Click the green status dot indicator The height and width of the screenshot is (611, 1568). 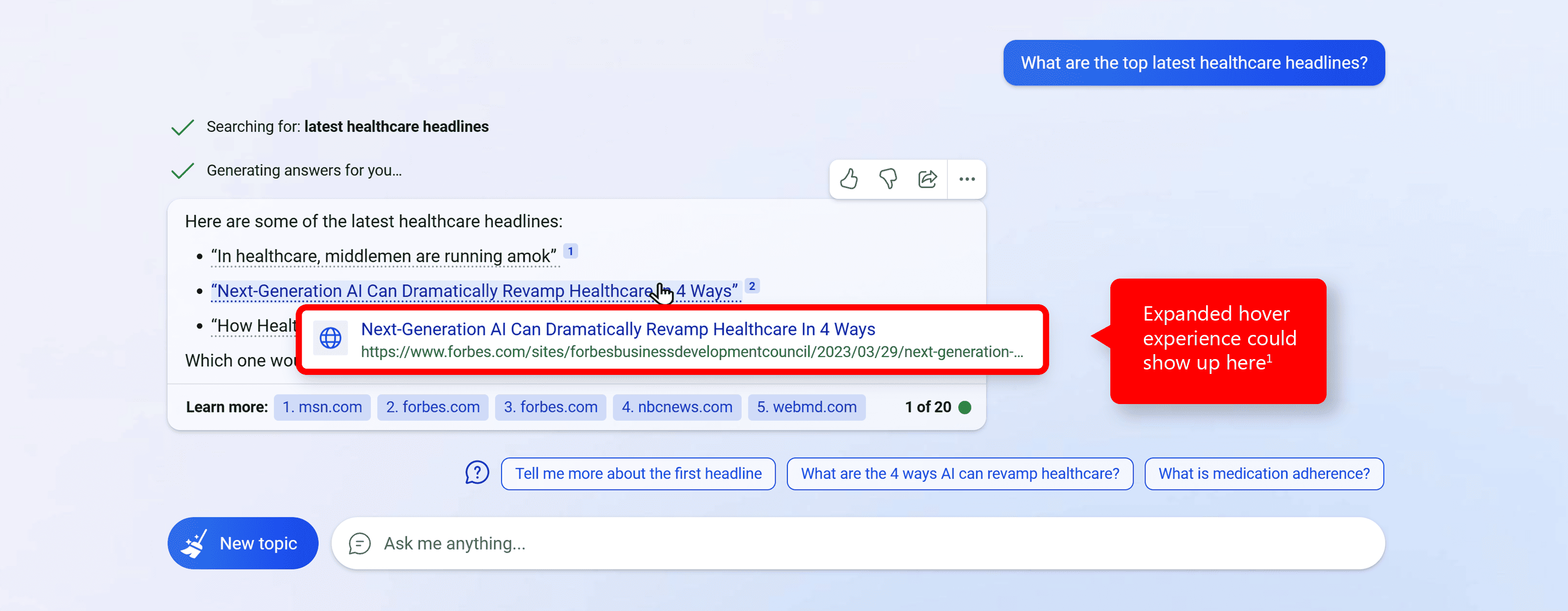[x=967, y=406]
